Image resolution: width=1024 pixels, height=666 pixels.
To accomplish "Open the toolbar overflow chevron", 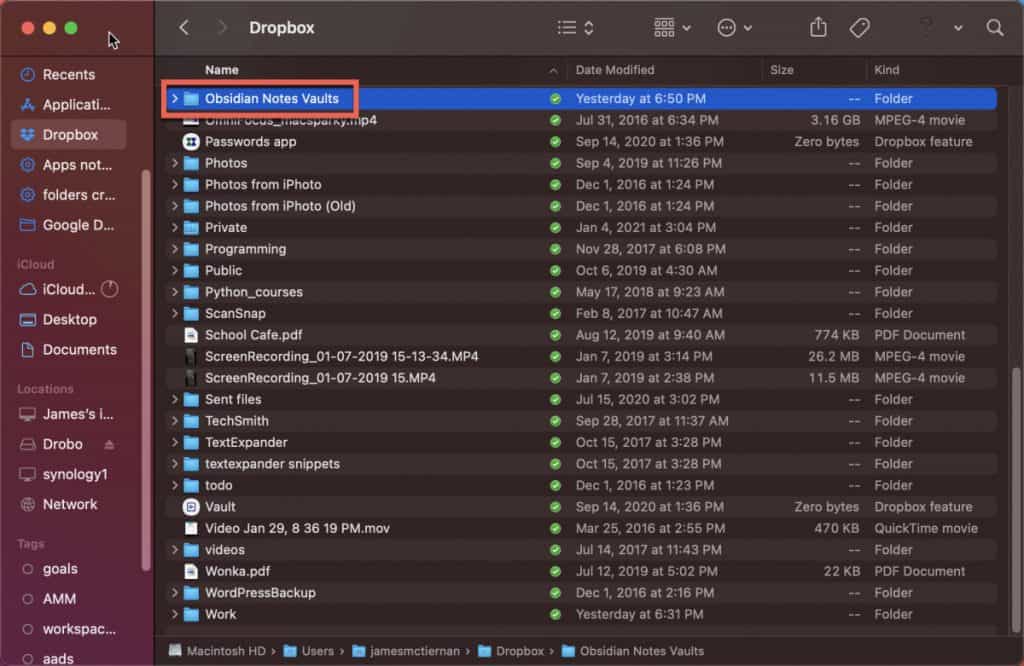I will pos(958,28).
